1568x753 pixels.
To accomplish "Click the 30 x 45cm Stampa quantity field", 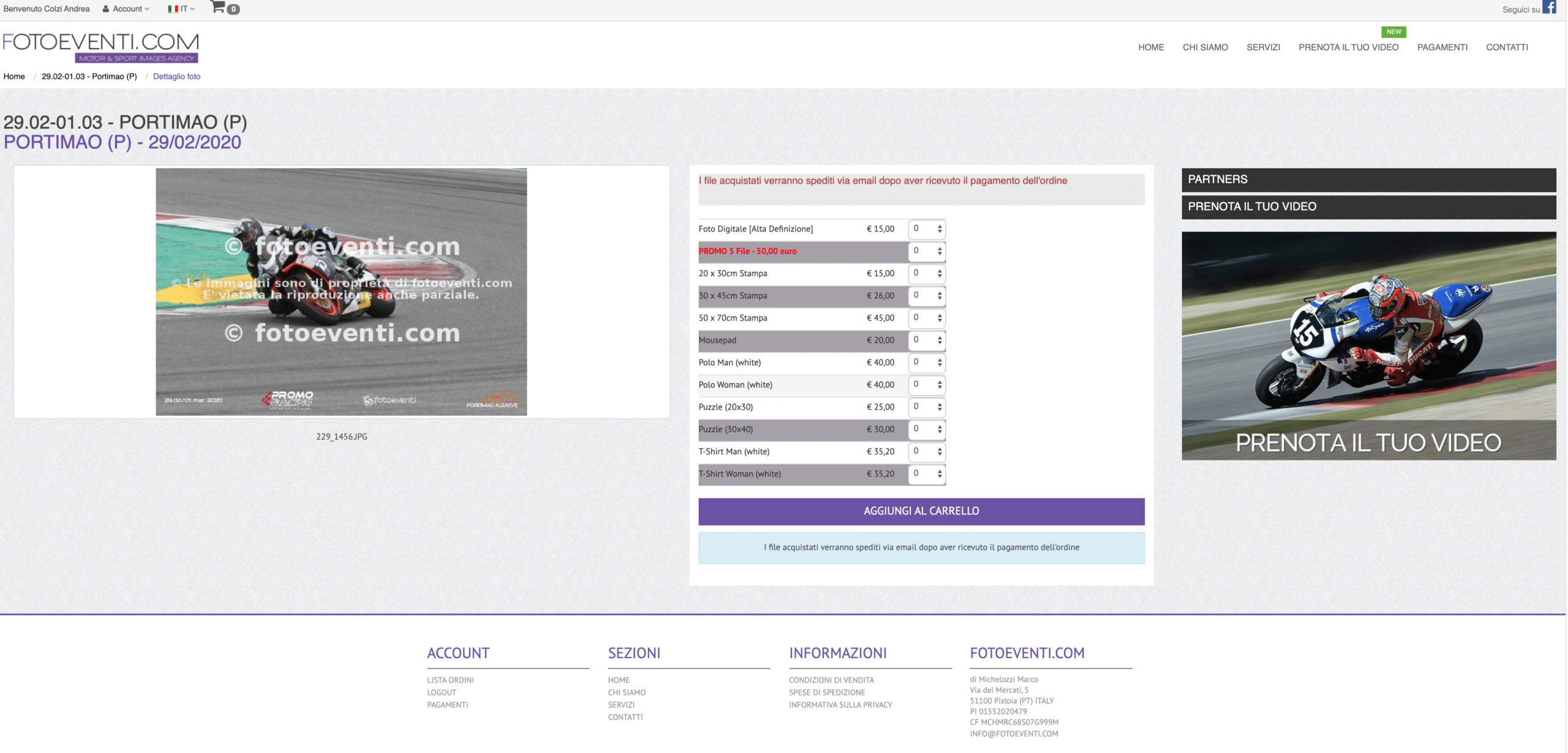I will point(922,296).
